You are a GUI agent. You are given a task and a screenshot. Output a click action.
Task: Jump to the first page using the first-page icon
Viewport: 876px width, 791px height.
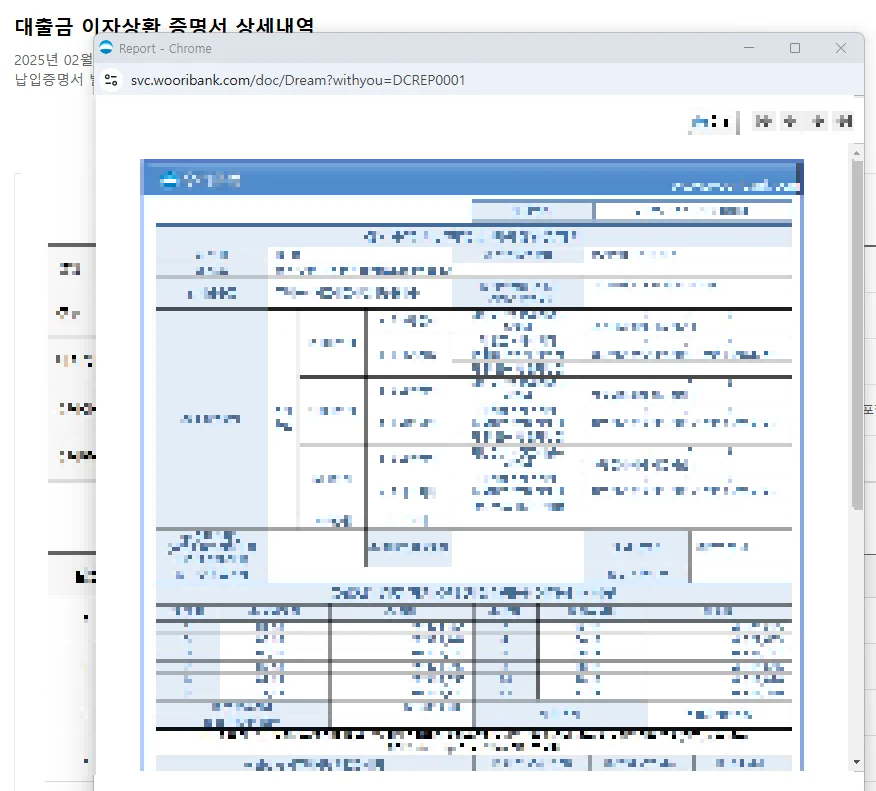point(763,120)
